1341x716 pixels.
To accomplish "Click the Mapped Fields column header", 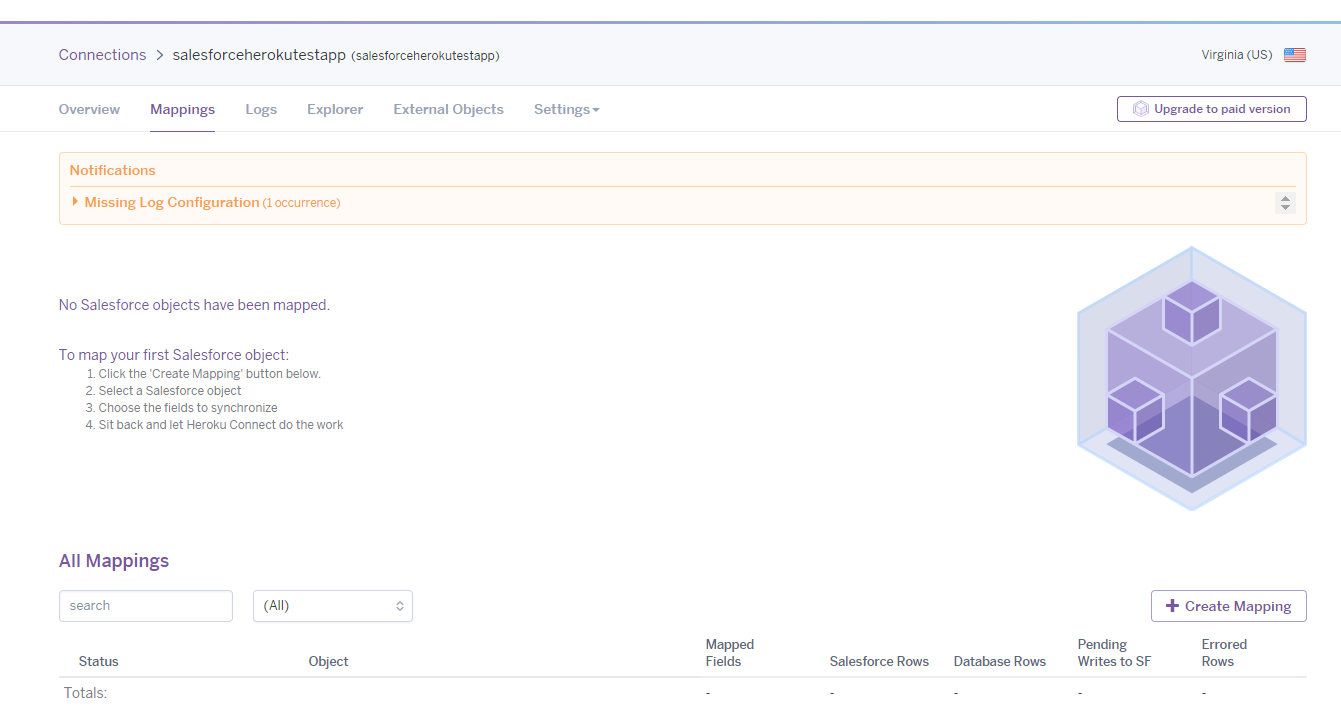I will (729, 653).
